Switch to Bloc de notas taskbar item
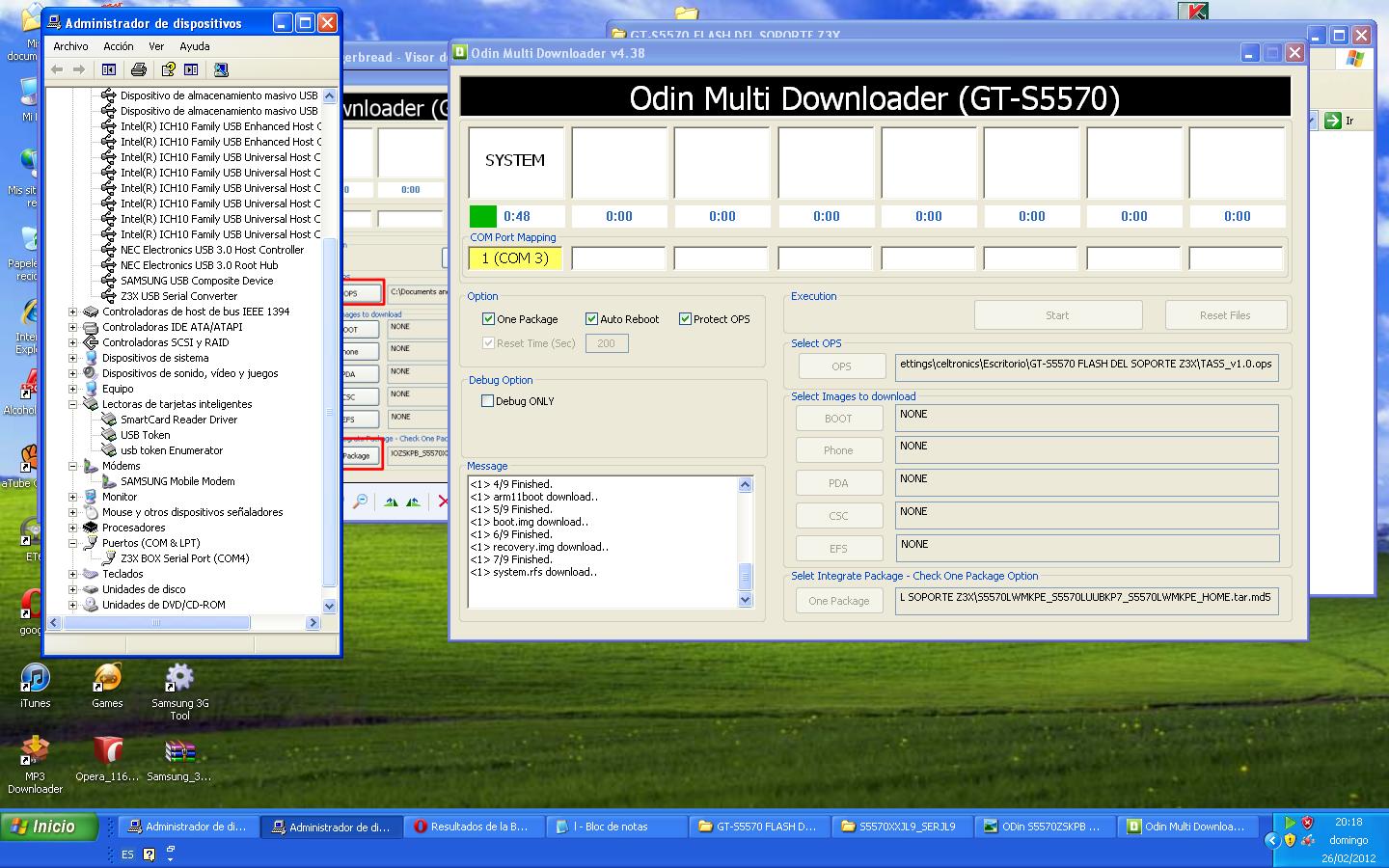The width and height of the screenshot is (1389, 868). pyautogui.click(x=616, y=827)
